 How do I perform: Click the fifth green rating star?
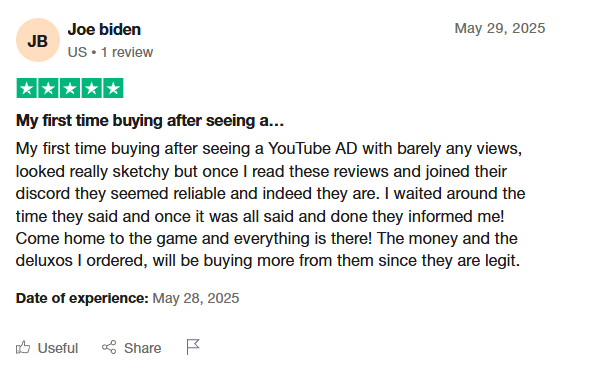click(113, 88)
